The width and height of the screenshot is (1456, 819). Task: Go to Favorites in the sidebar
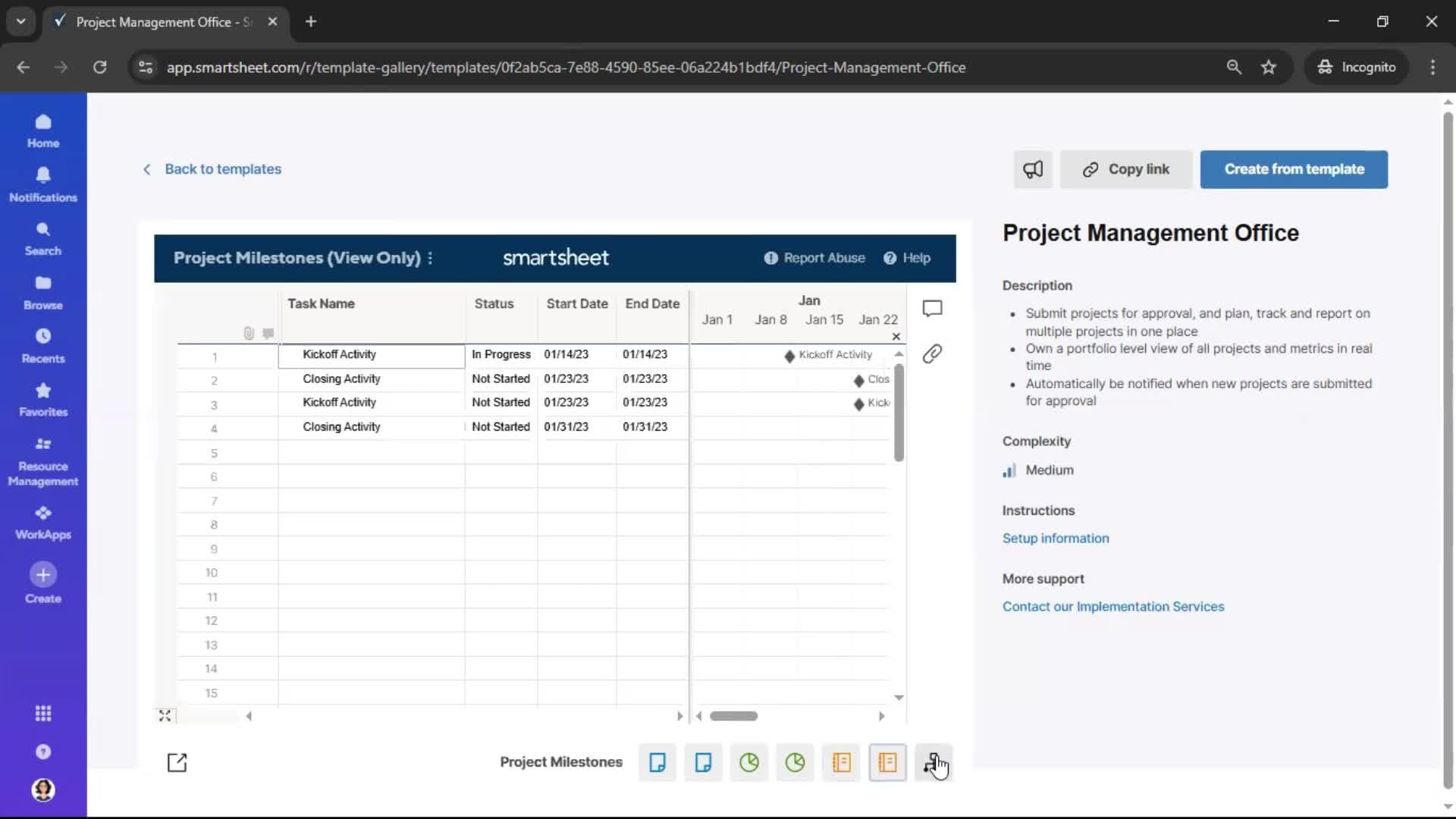[x=43, y=399]
